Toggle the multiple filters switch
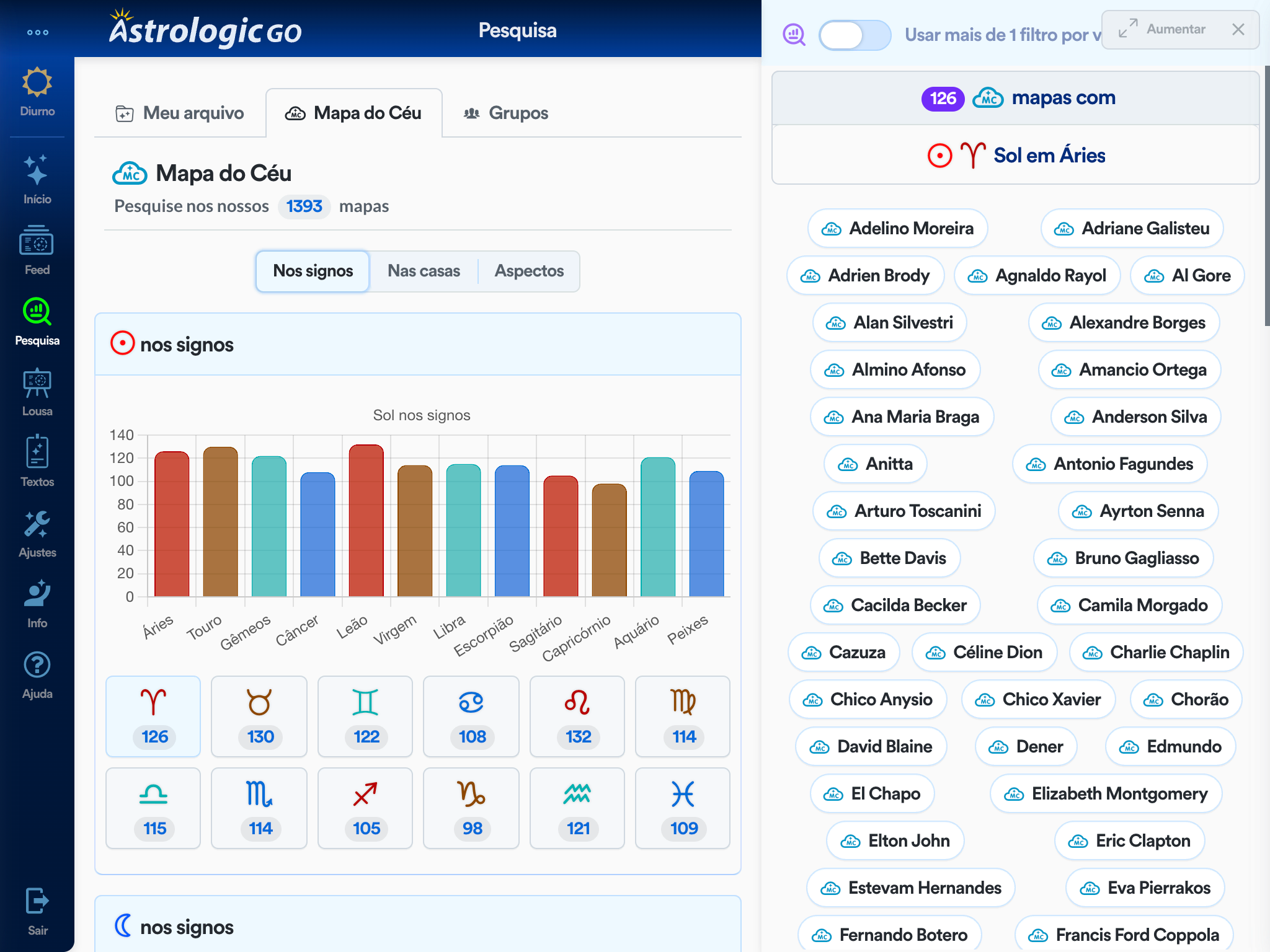 pos(854,35)
